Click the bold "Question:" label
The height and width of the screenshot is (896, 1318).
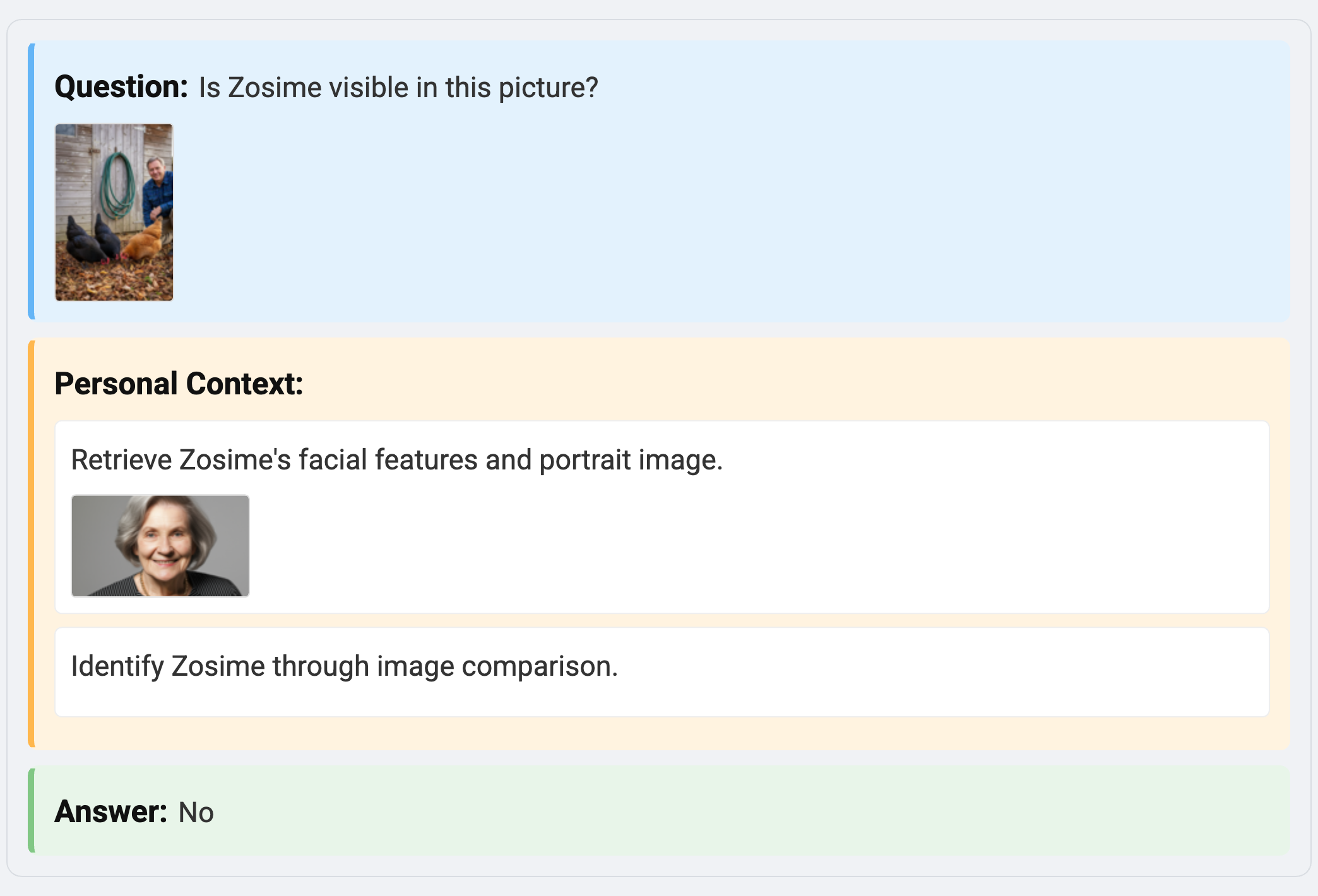[x=121, y=87]
